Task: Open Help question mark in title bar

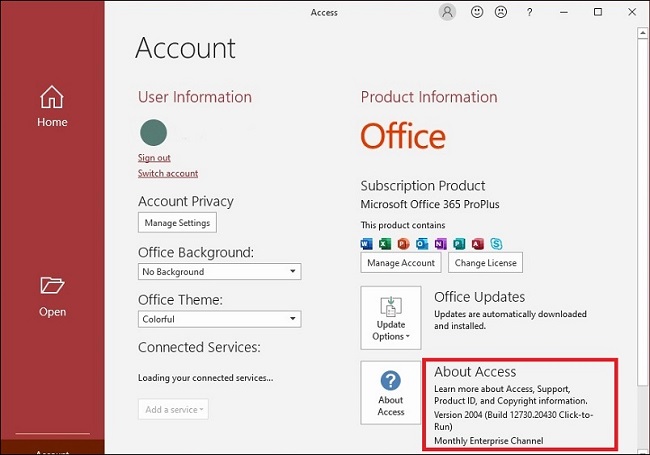Action: pyautogui.click(x=529, y=12)
